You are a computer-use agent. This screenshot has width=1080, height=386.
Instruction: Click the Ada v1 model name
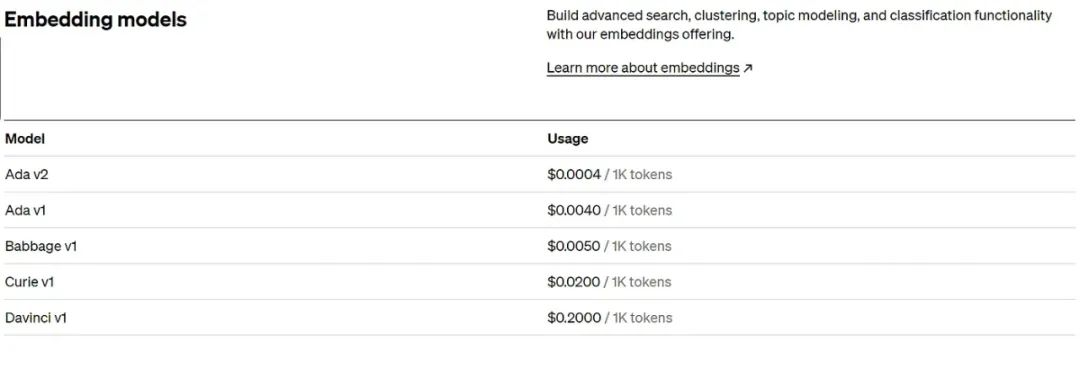click(x=25, y=210)
